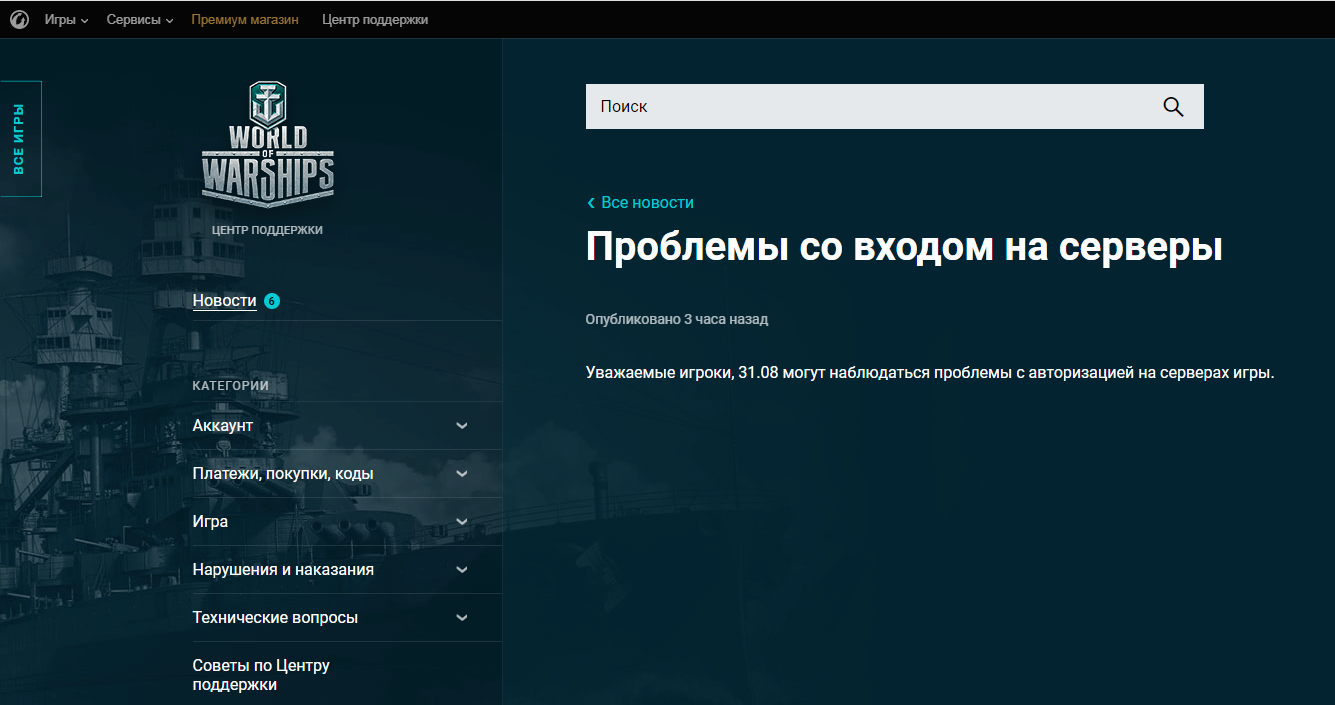Click the magnifier search icon
The height and width of the screenshot is (705, 1335).
[x=1173, y=107]
